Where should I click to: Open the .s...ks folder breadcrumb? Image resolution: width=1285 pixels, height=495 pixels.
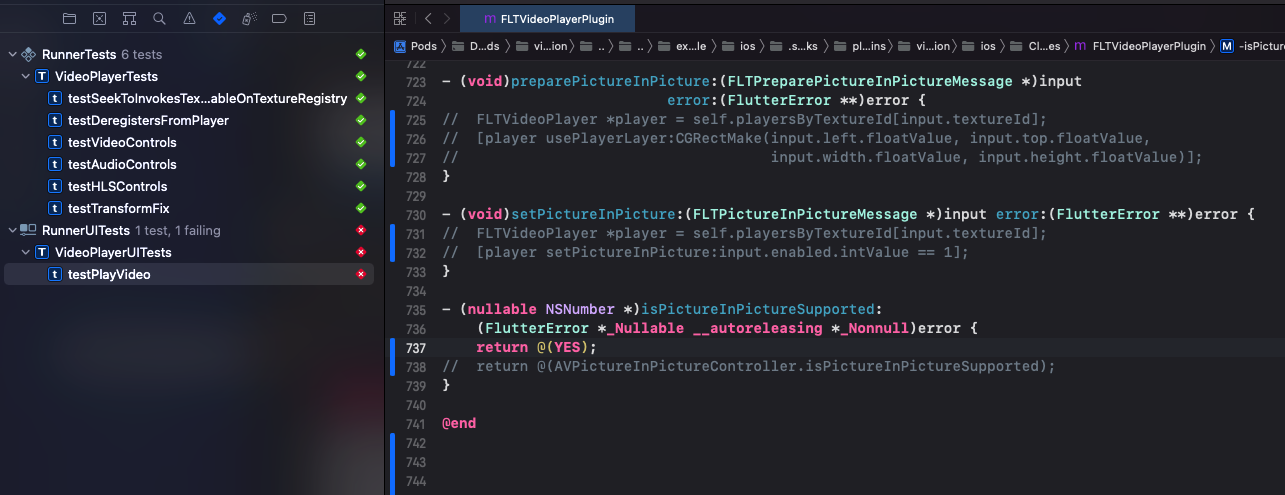tap(794, 46)
